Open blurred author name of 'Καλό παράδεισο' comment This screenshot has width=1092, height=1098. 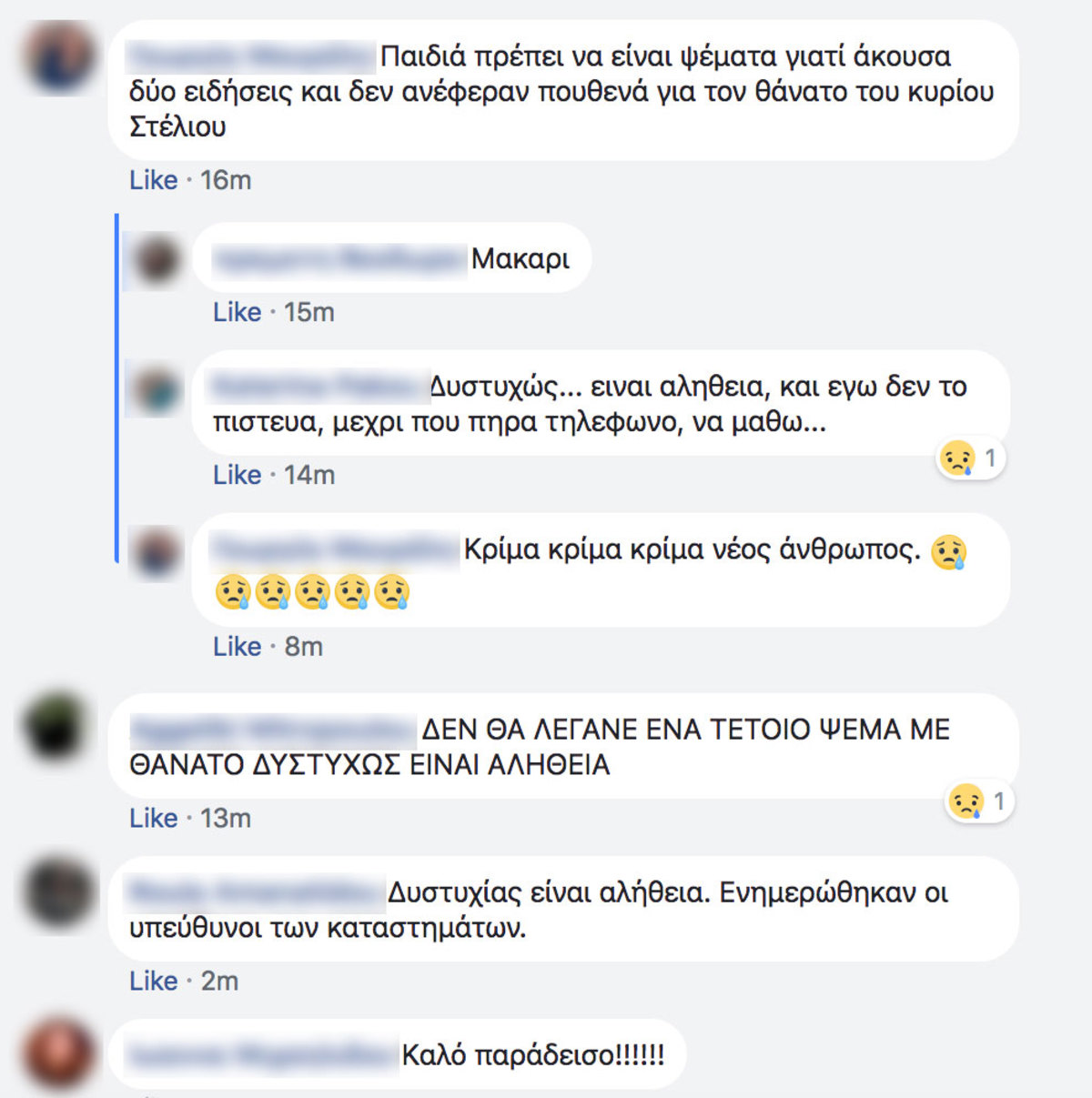(x=263, y=1055)
